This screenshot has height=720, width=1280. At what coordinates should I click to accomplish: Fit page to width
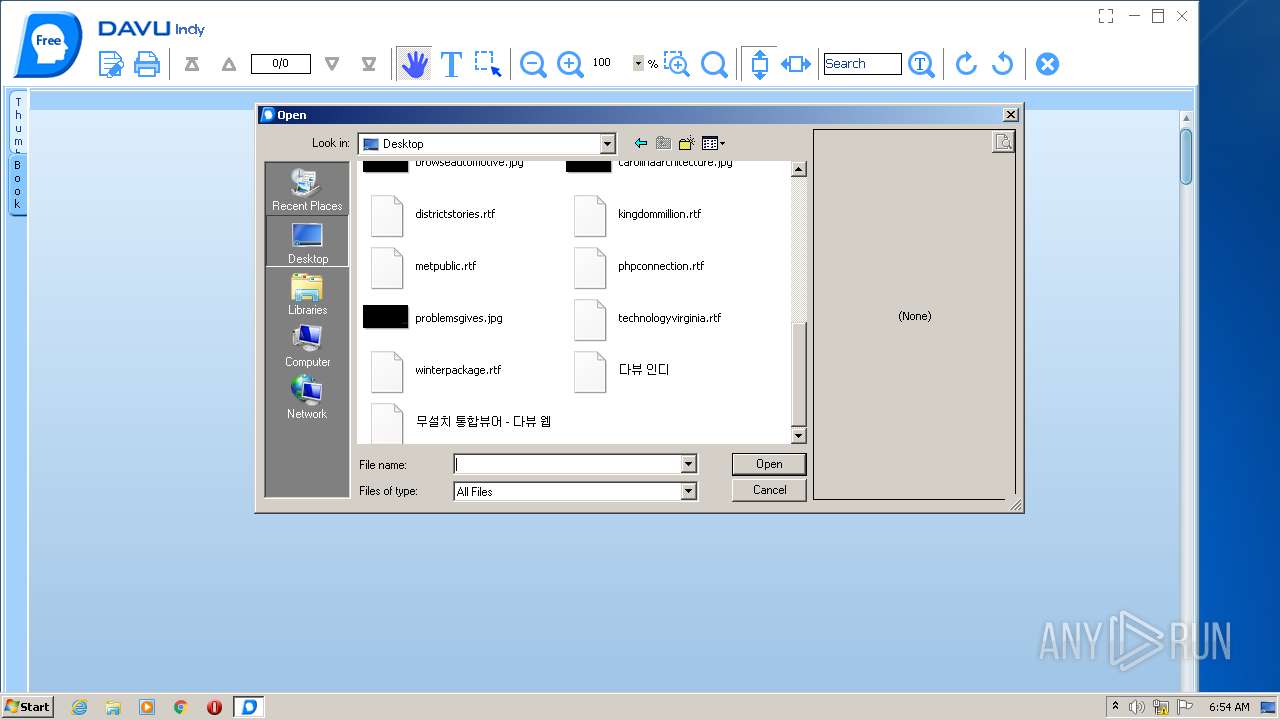pos(796,64)
